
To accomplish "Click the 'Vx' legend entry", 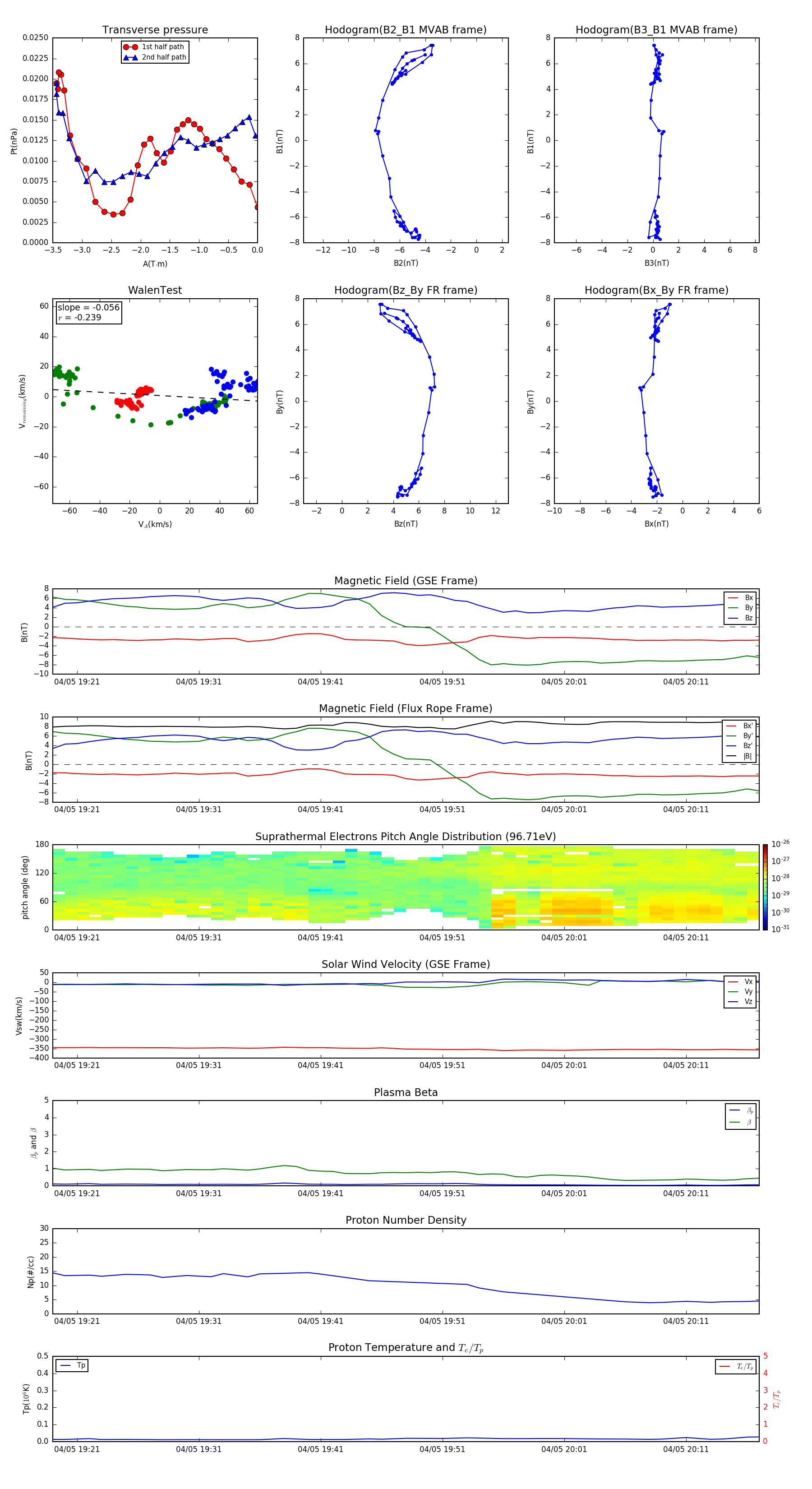I will (741, 981).
